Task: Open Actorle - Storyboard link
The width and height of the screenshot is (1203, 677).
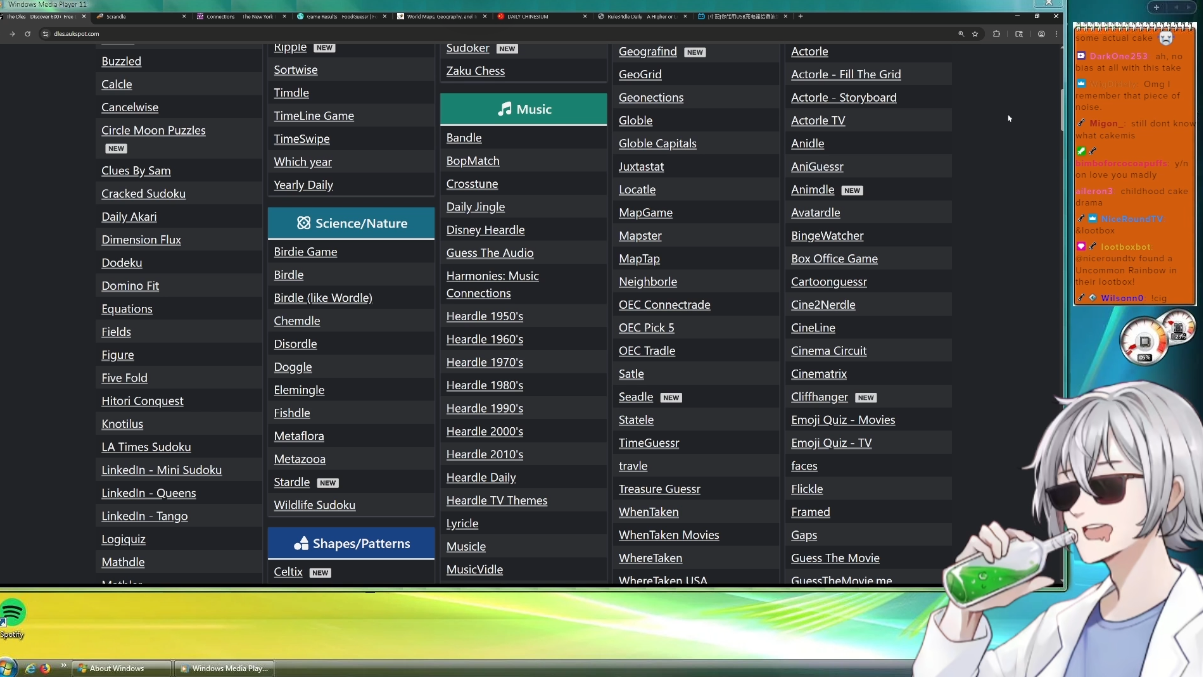Action: click(844, 97)
